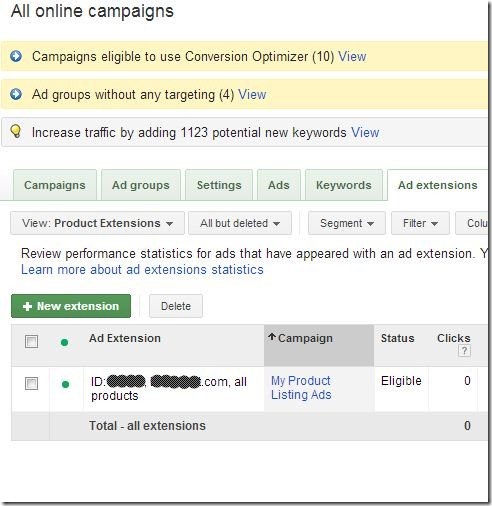Open the My Product Listing Ads campaign
This screenshot has height=506, width=492.
[x=301, y=388]
